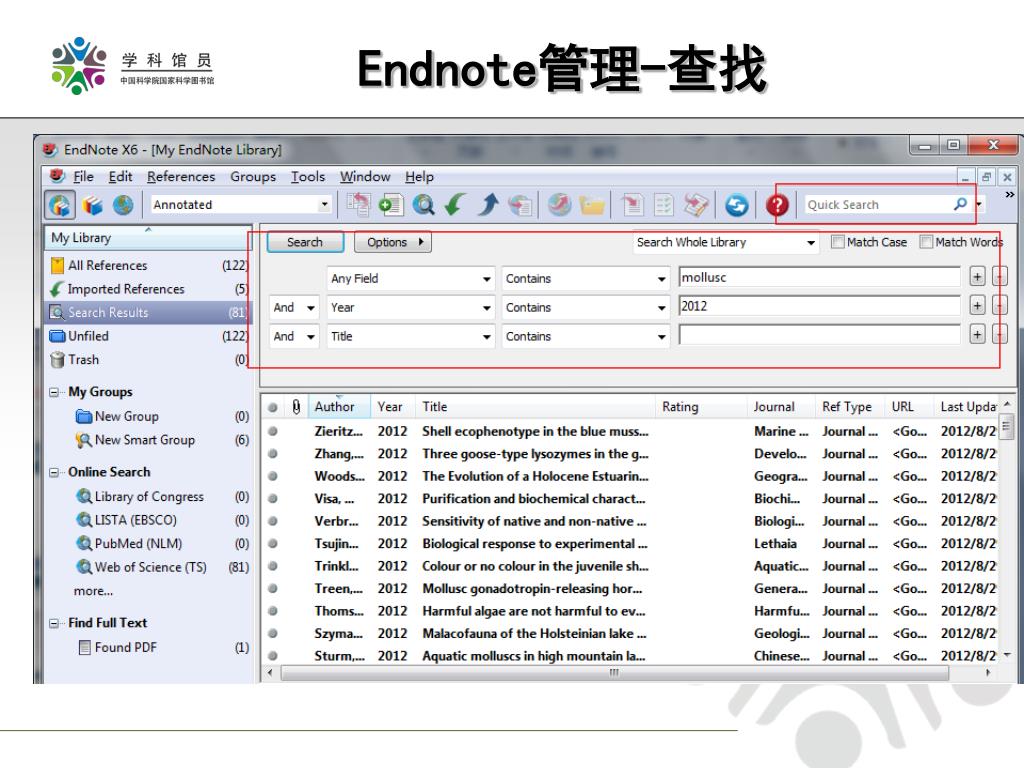
Task: Click the Insert Citation icon
Action: pyautogui.click(x=632, y=205)
